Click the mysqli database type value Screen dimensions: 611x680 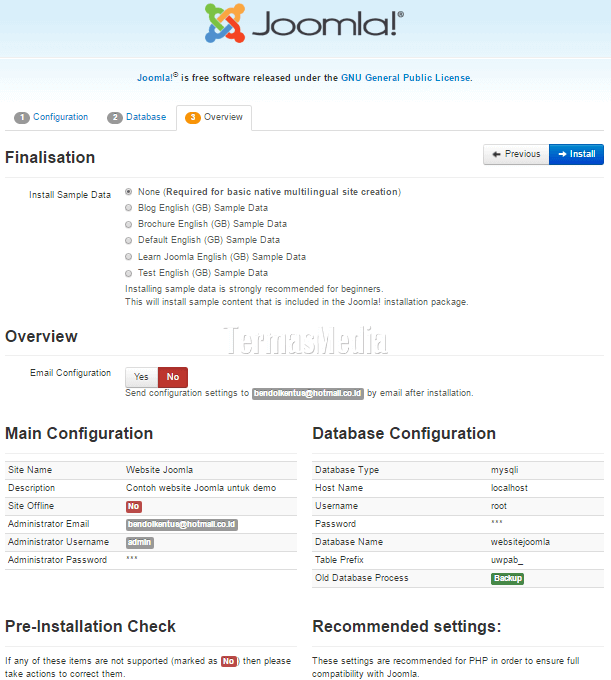504,470
